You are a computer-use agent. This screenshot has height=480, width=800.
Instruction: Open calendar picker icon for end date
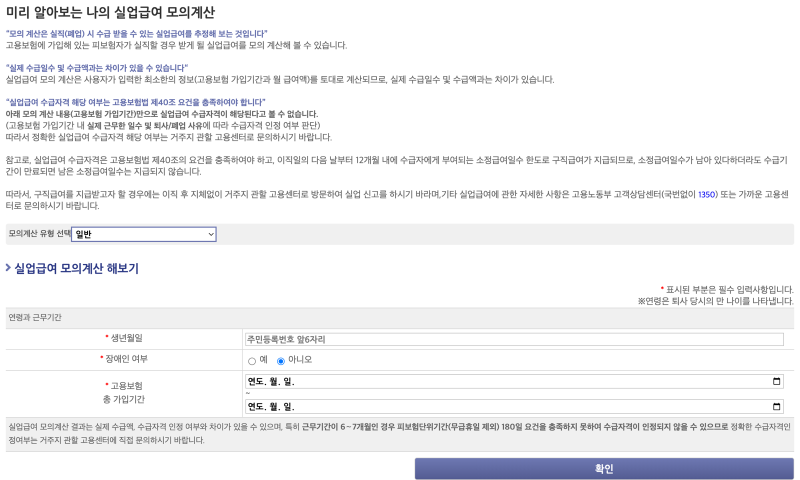tap(776, 407)
